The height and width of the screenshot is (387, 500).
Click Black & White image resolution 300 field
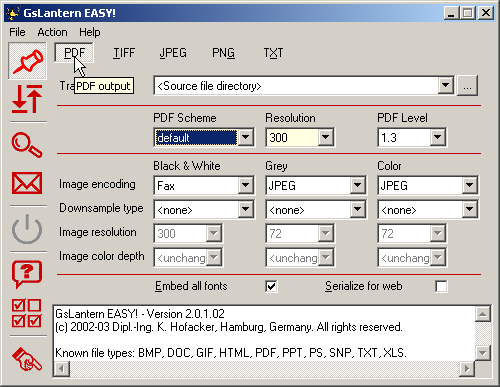[188, 233]
